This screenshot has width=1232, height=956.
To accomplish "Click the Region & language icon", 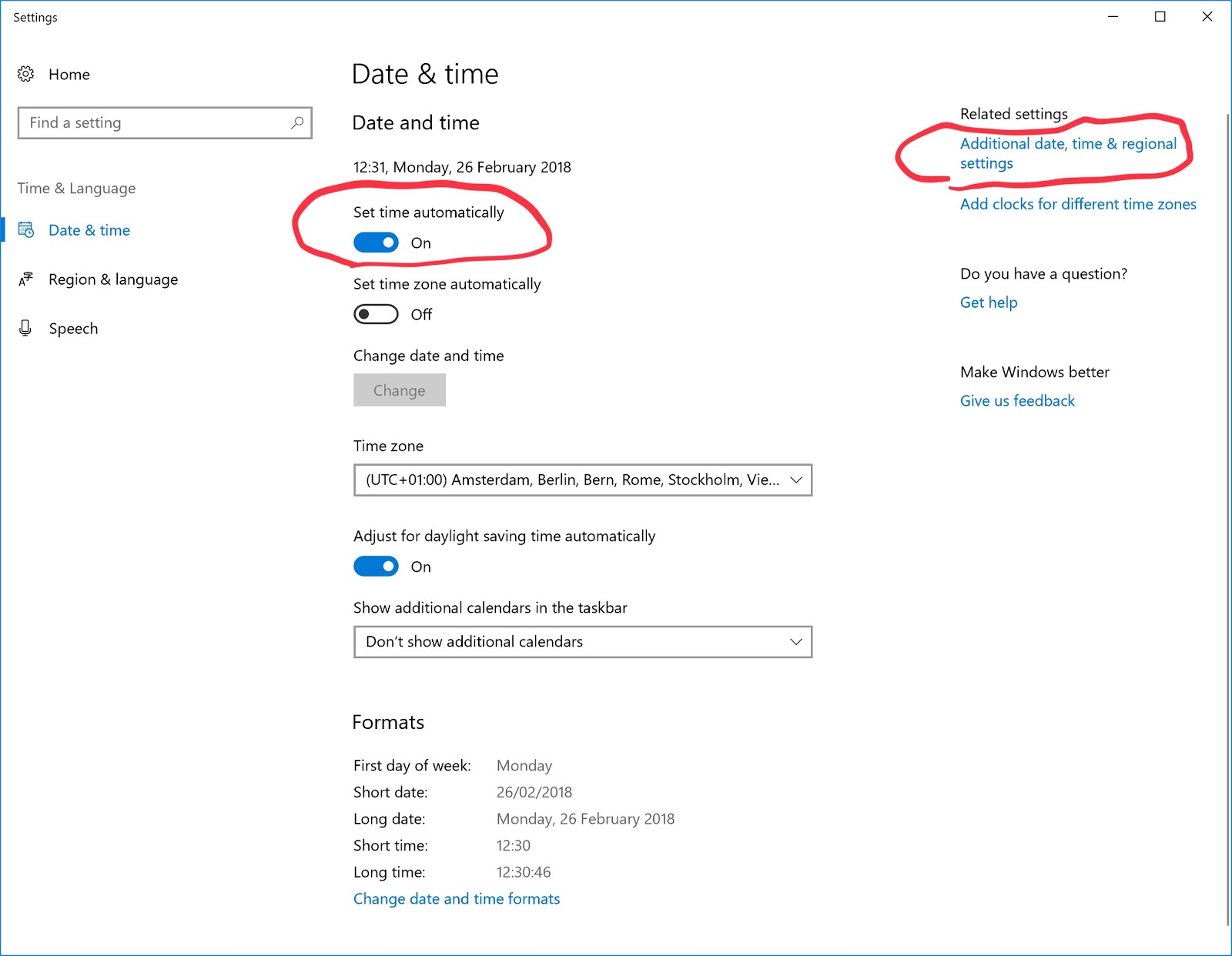I will [x=26, y=279].
